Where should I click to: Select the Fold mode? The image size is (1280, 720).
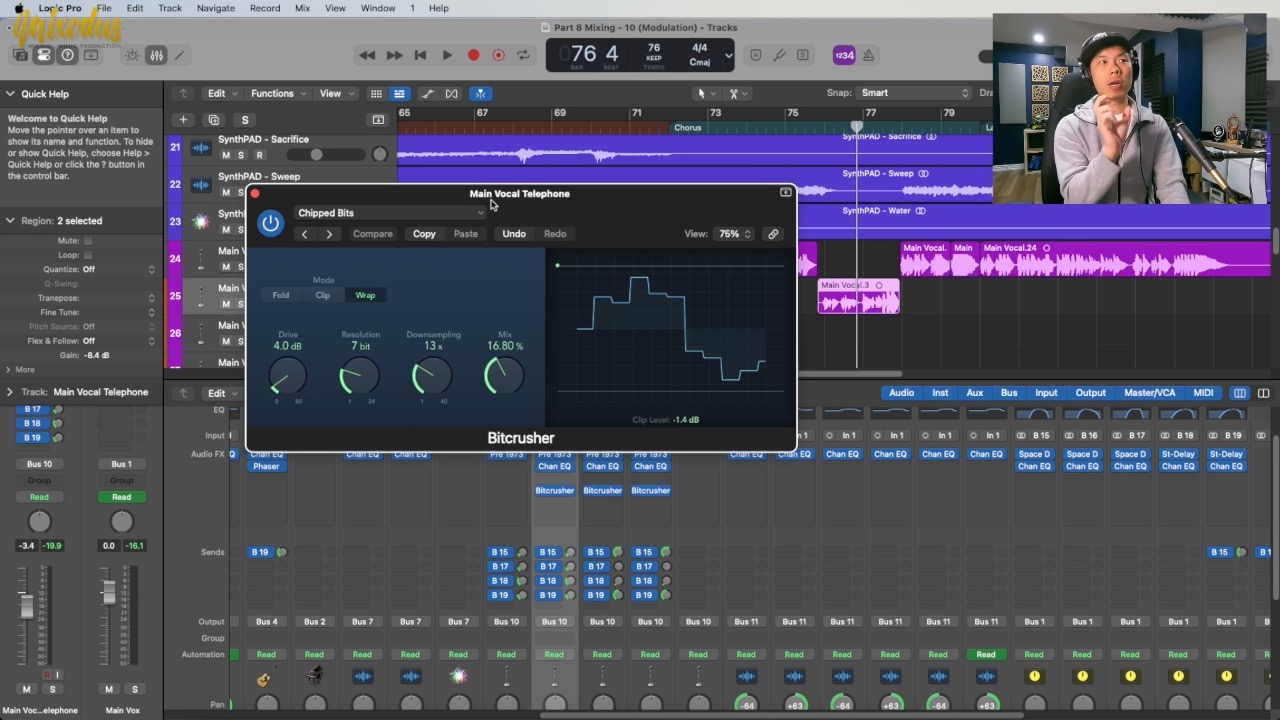pyautogui.click(x=281, y=295)
